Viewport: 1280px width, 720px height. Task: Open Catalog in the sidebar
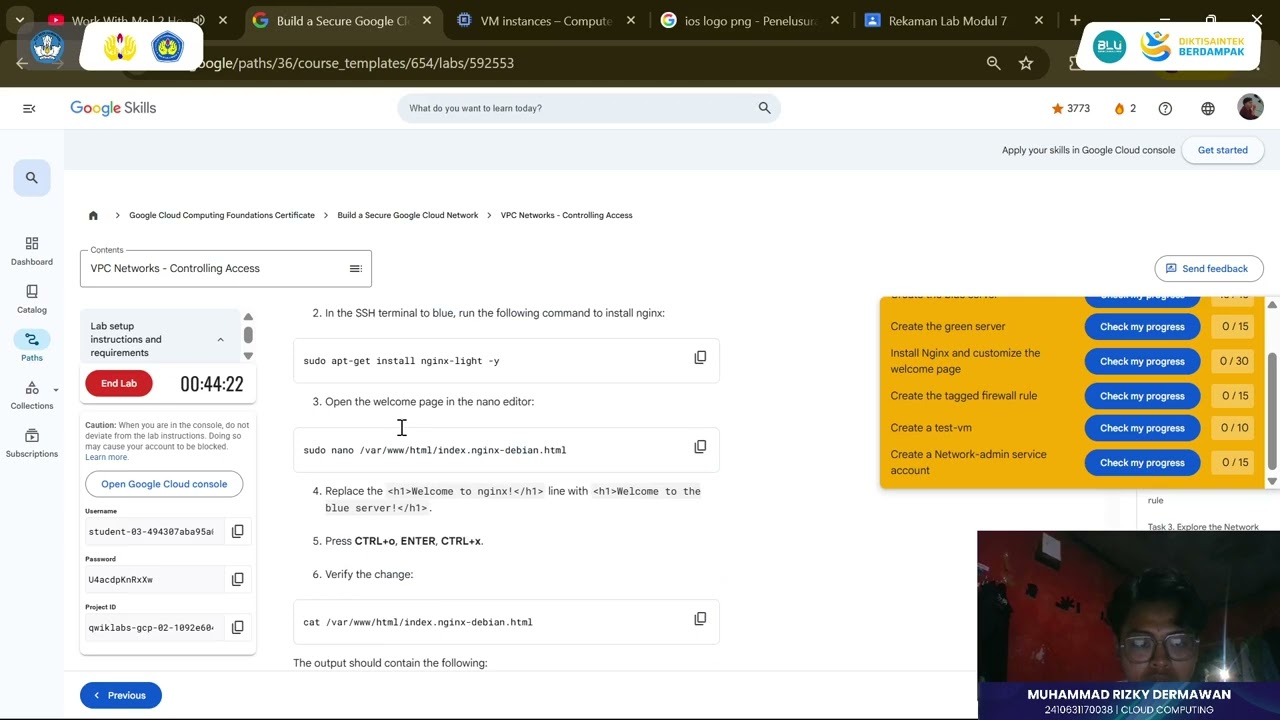click(32, 299)
